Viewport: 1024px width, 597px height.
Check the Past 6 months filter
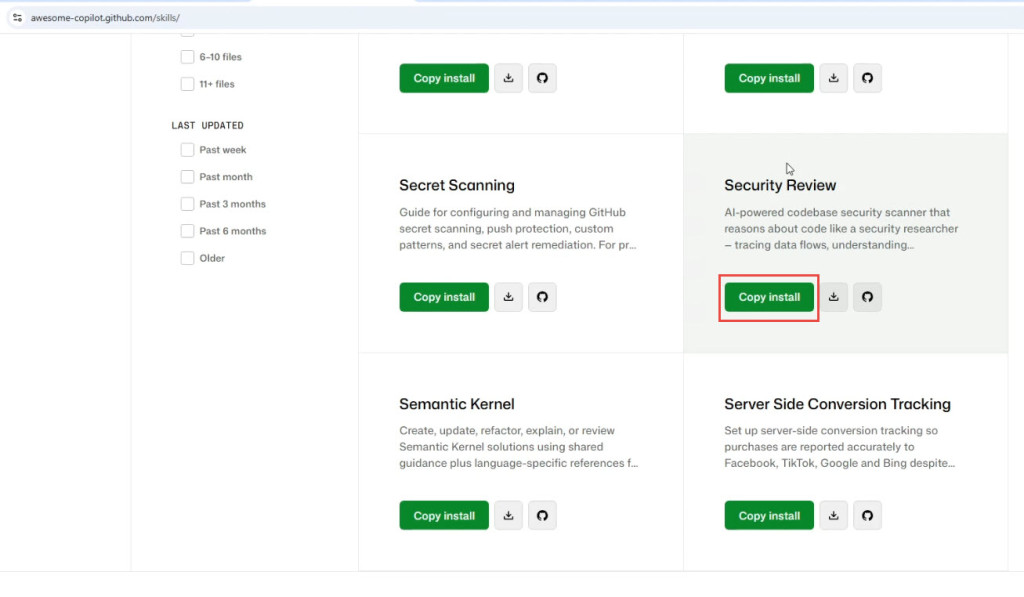187,231
